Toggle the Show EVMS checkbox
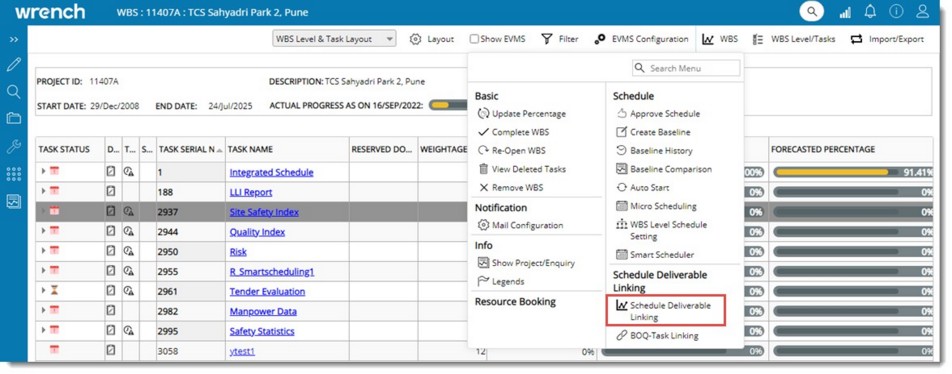Screen dimensions: 952x374 coord(474,39)
